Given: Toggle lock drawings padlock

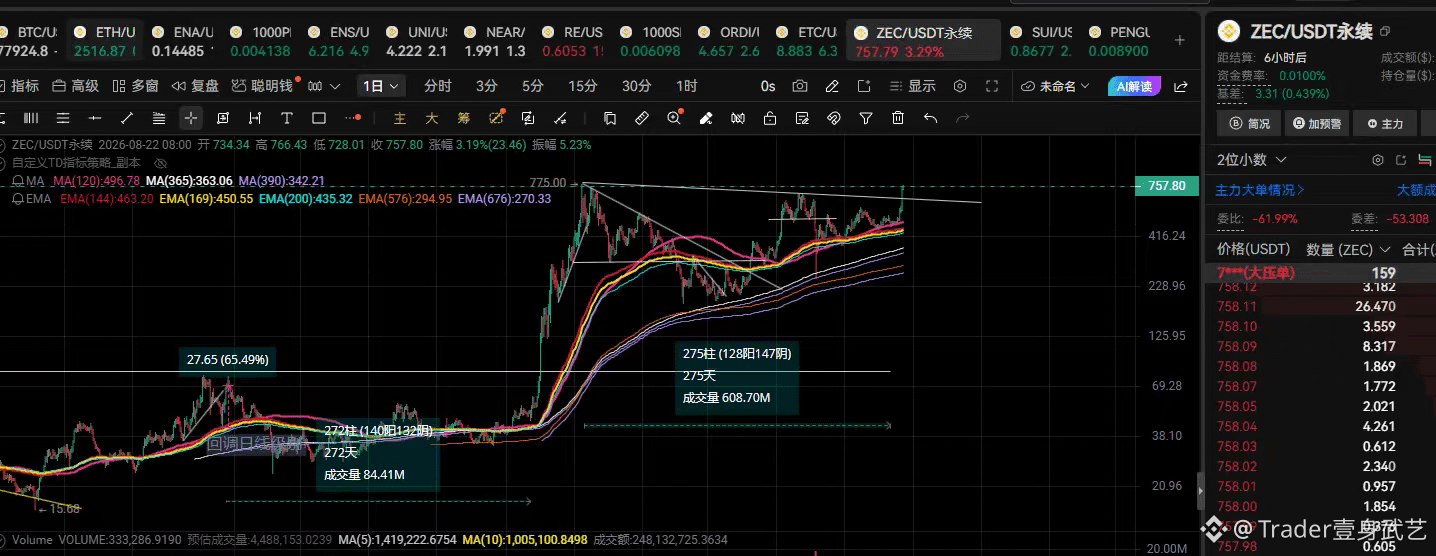Looking at the screenshot, I should pos(770,118).
